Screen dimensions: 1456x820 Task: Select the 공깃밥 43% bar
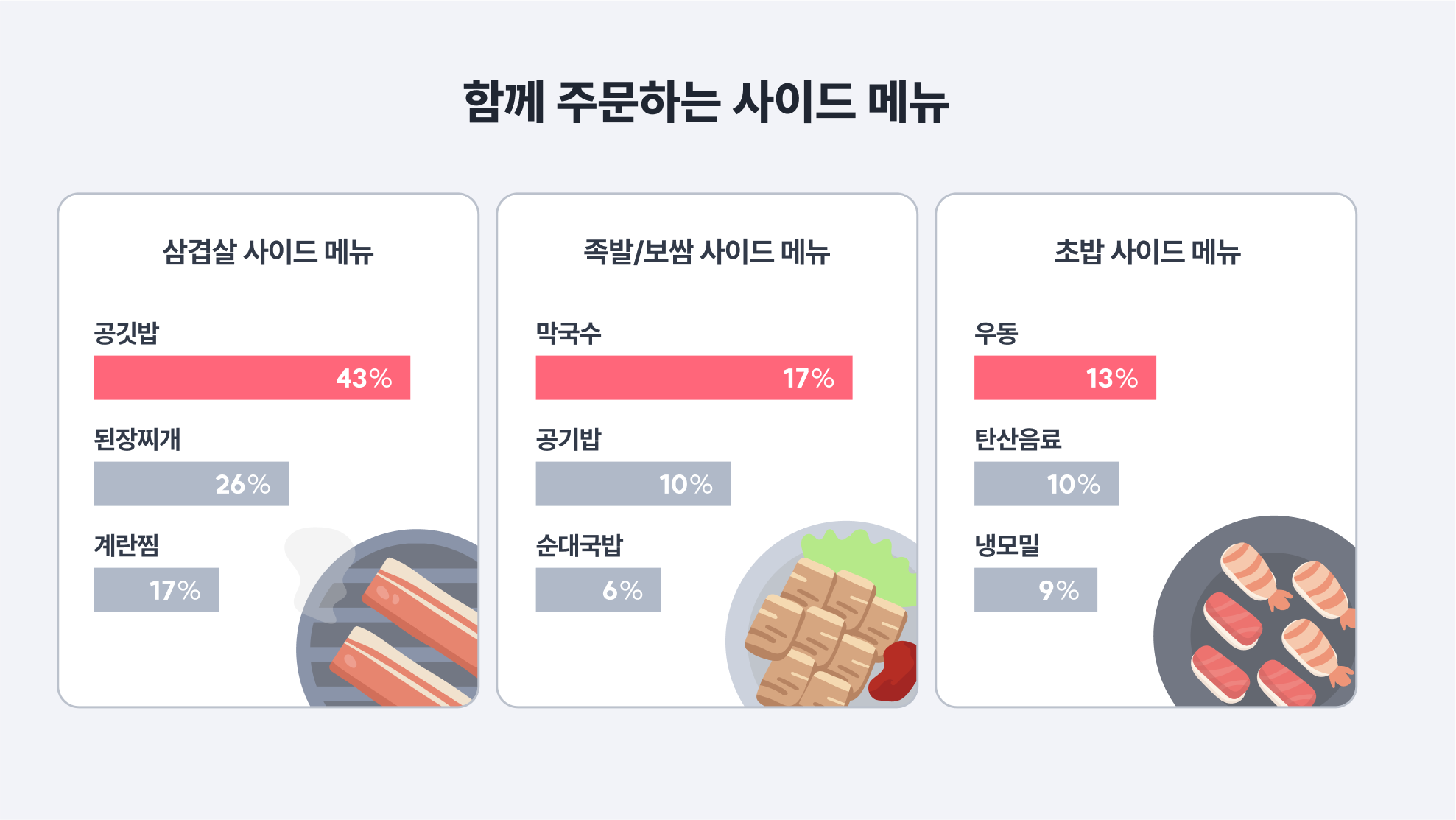pyautogui.click(x=252, y=378)
